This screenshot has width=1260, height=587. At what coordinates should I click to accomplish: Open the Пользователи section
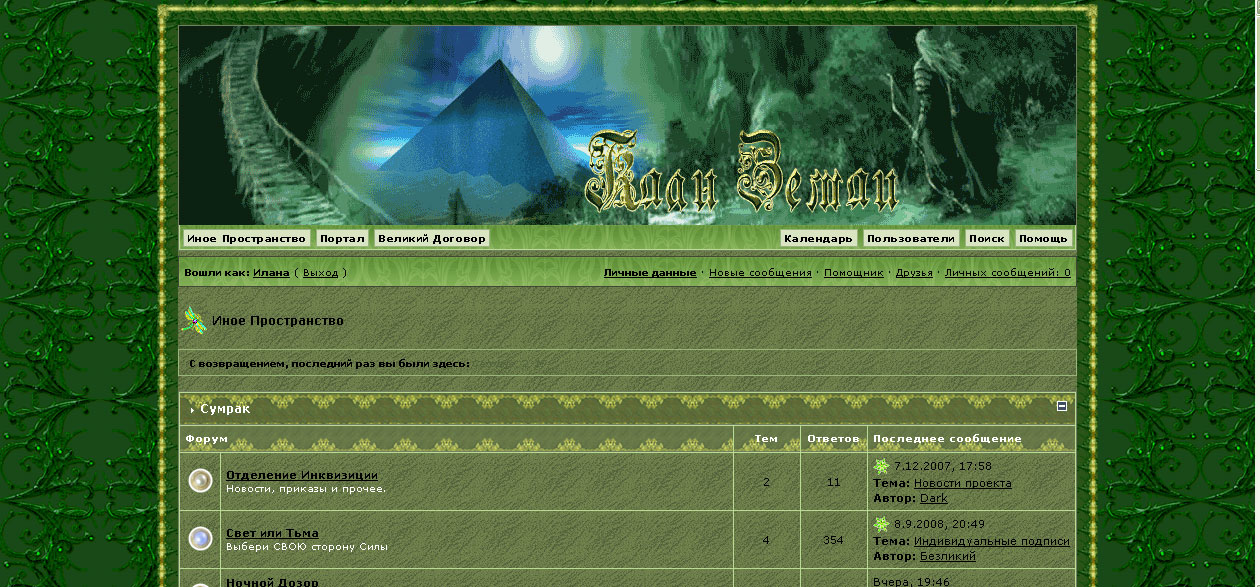[x=911, y=238]
